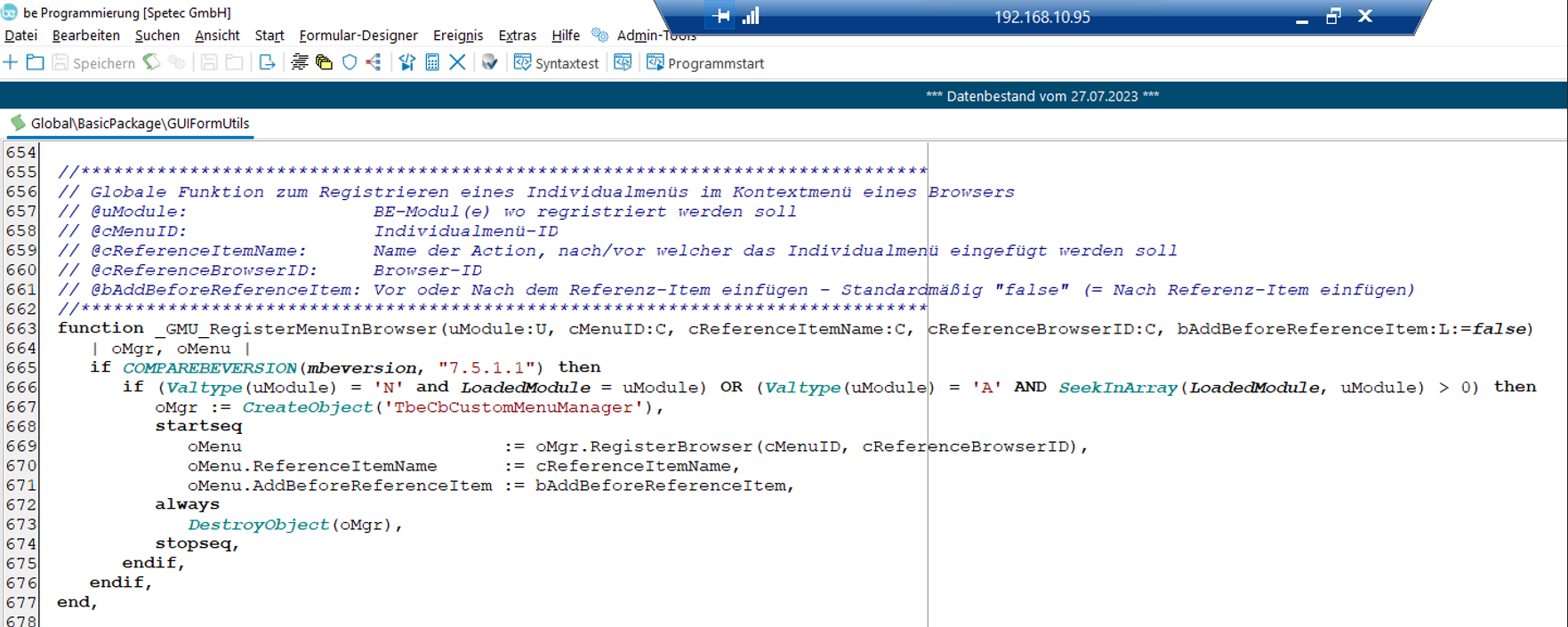Click the Programmstart button
The width and height of the screenshot is (1568, 627).
(x=705, y=63)
